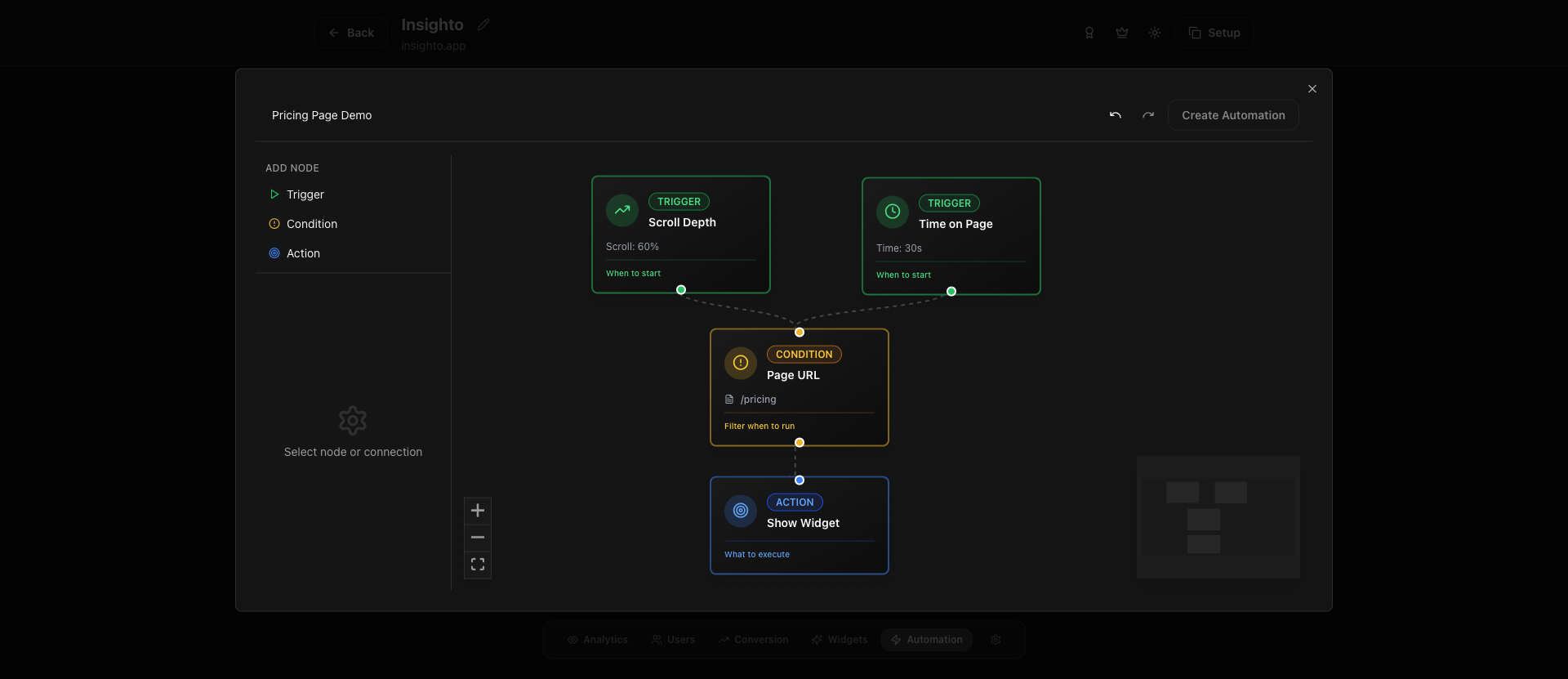Select the Page URL output connector

click(x=800, y=443)
